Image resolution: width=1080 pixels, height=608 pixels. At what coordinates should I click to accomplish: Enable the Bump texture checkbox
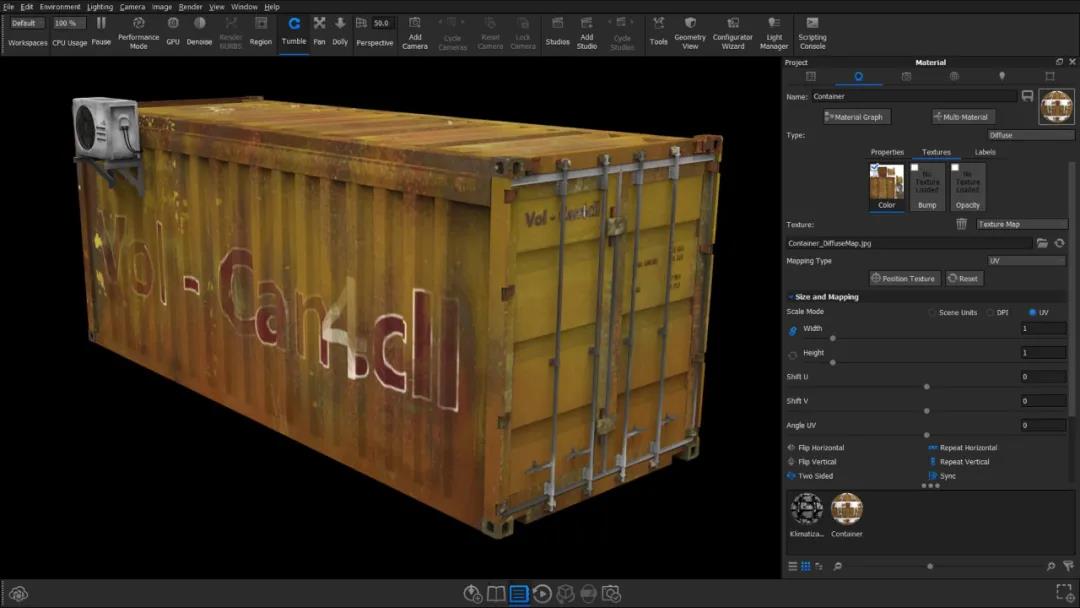click(914, 168)
